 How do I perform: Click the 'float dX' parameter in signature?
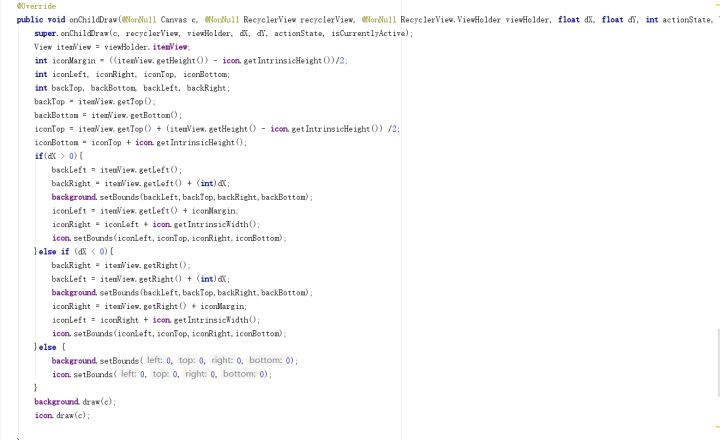(576, 20)
